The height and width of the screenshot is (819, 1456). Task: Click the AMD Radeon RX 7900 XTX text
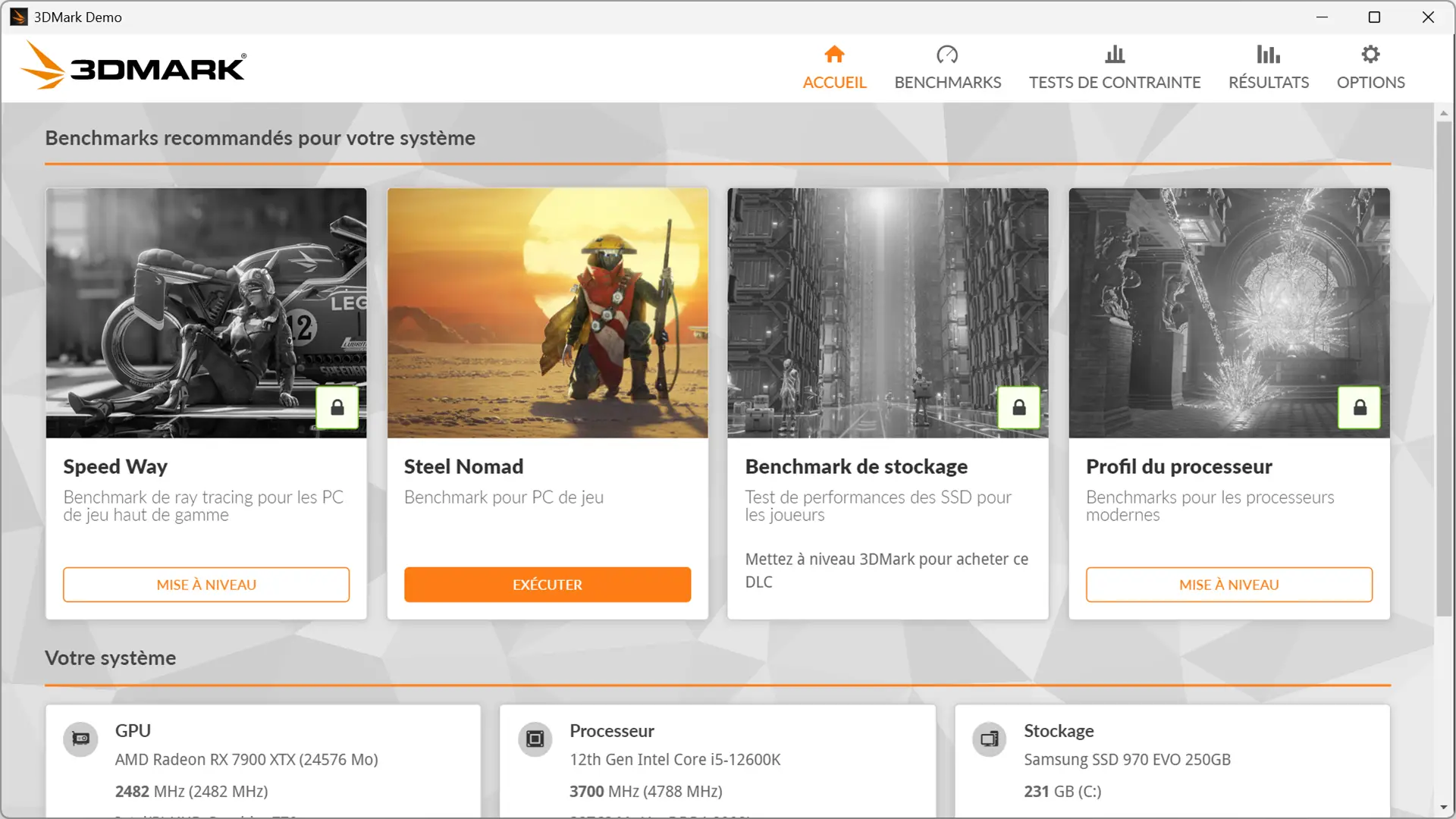[x=246, y=760]
